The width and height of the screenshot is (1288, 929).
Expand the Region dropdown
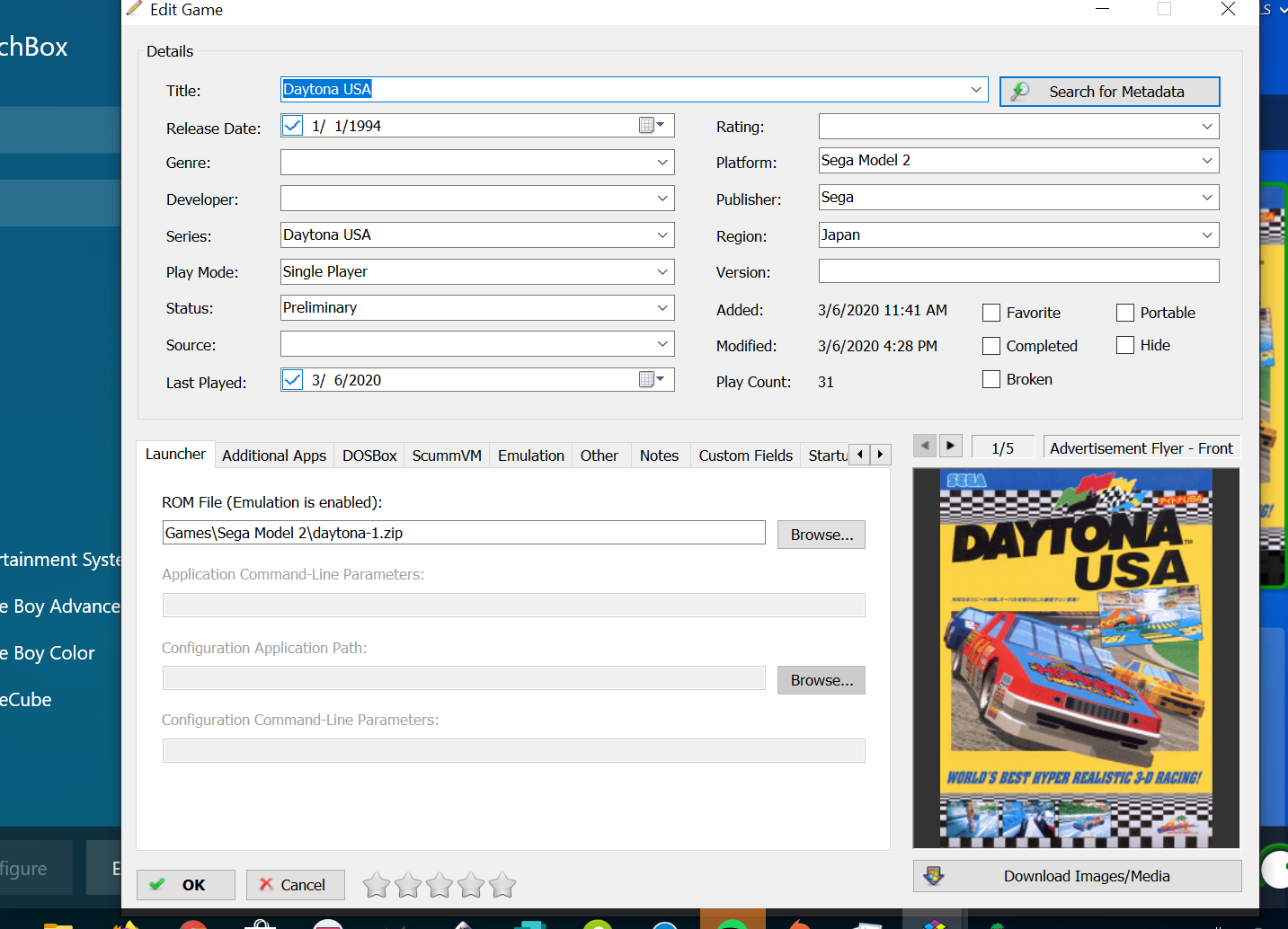pos(1207,235)
